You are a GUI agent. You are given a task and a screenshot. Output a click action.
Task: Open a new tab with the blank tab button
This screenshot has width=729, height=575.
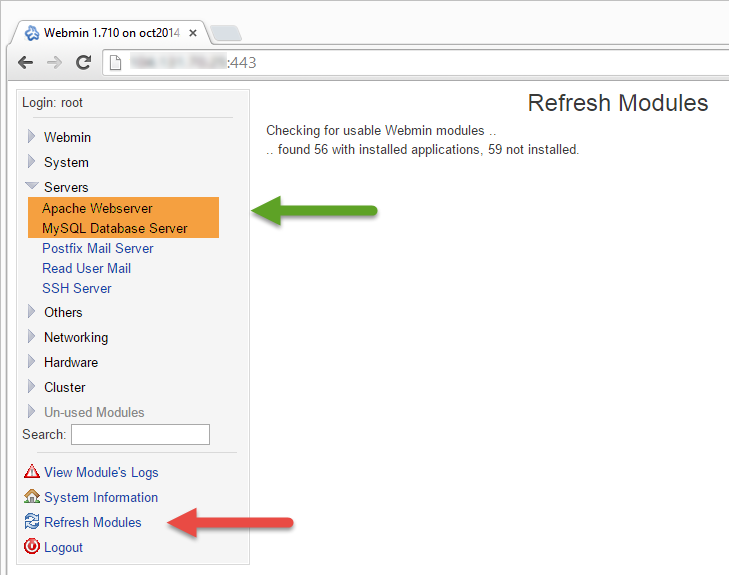pos(225,33)
